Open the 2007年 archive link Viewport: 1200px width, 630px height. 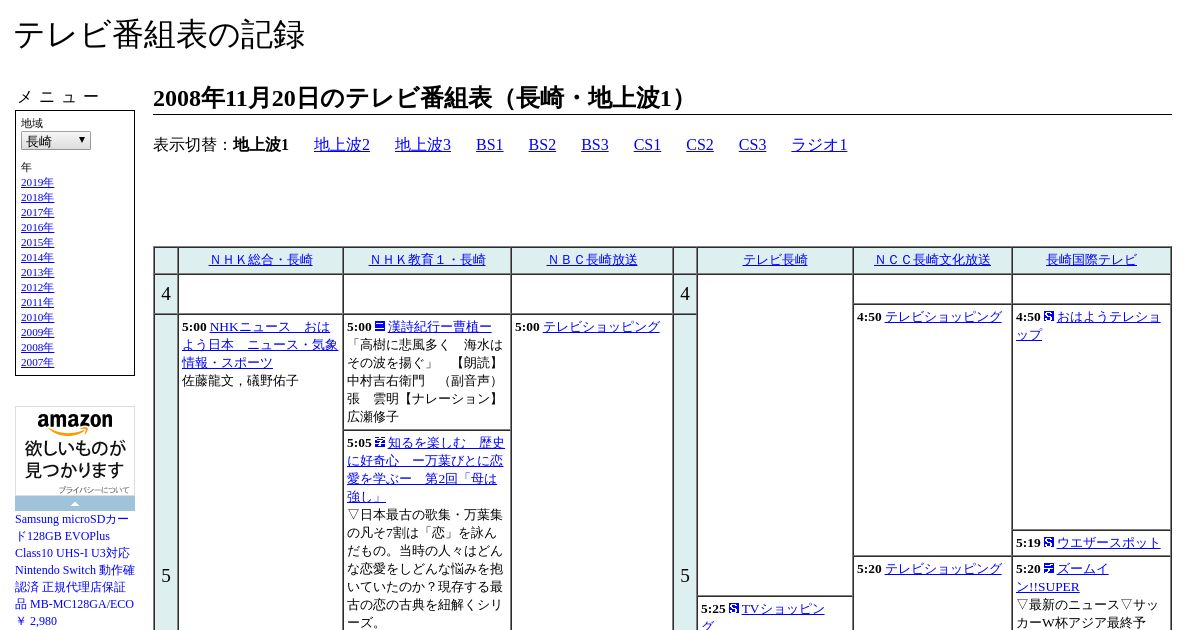pos(37,363)
